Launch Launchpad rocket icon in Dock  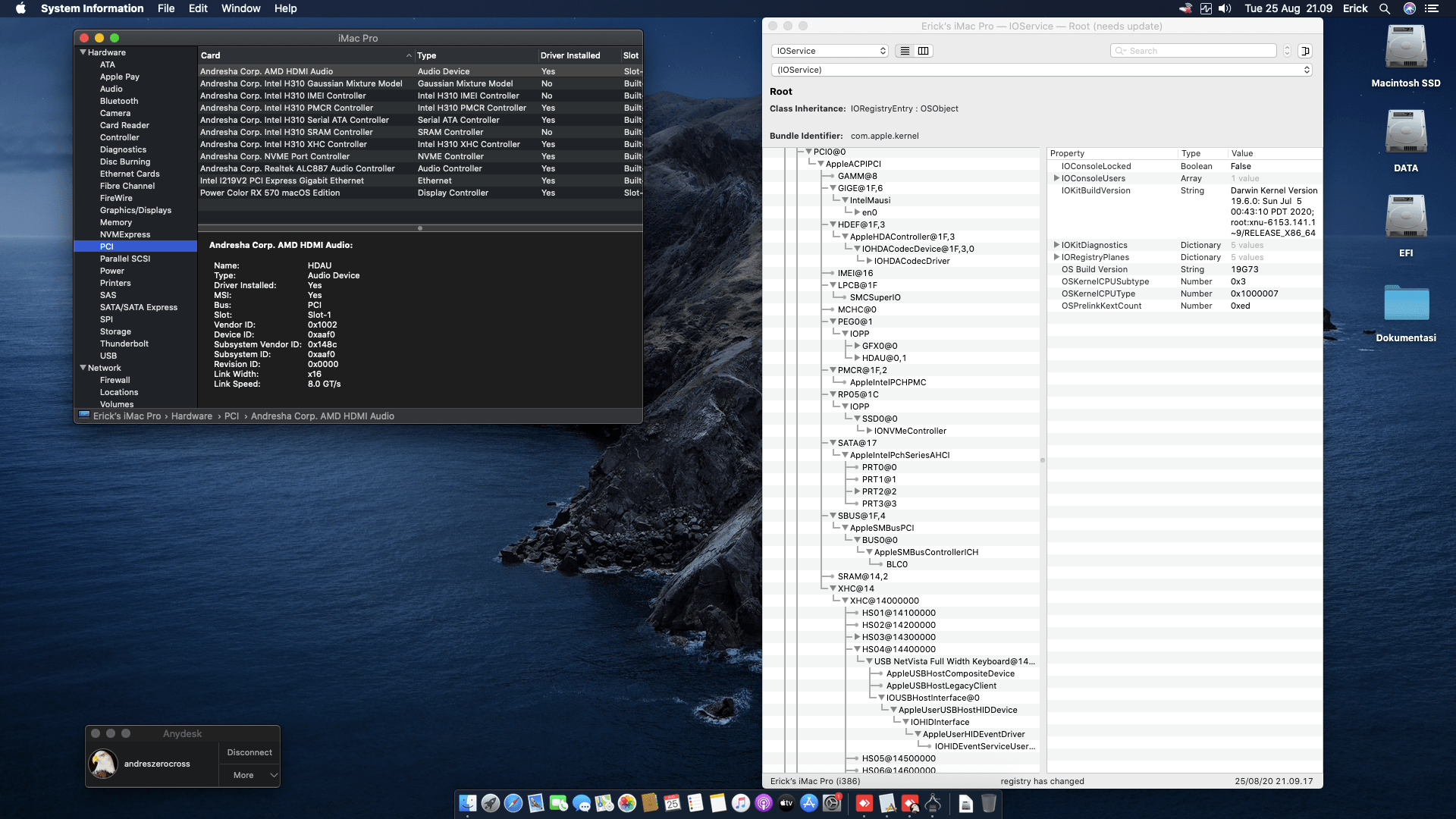coord(491,803)
